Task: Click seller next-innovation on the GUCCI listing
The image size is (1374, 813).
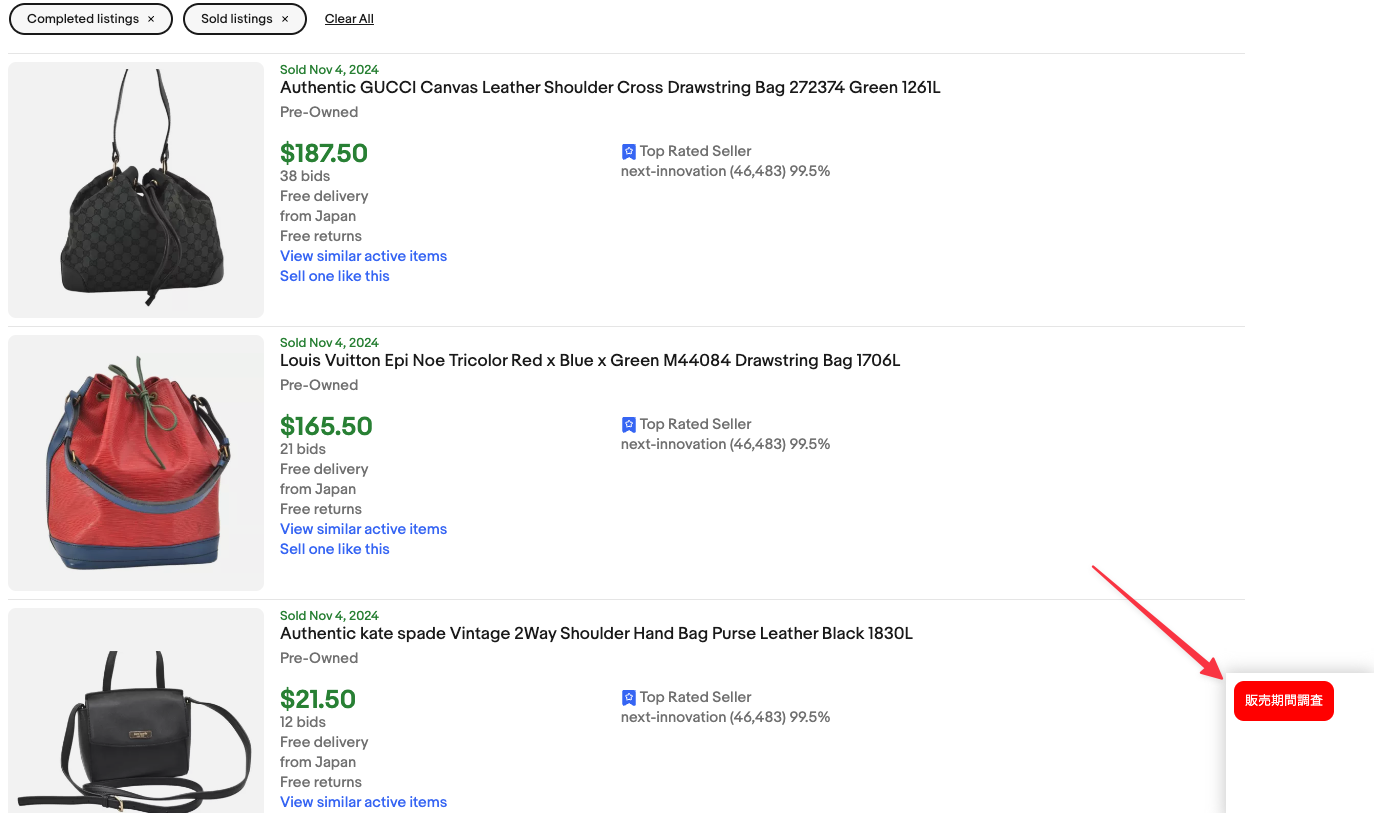Action: (725, 171)
